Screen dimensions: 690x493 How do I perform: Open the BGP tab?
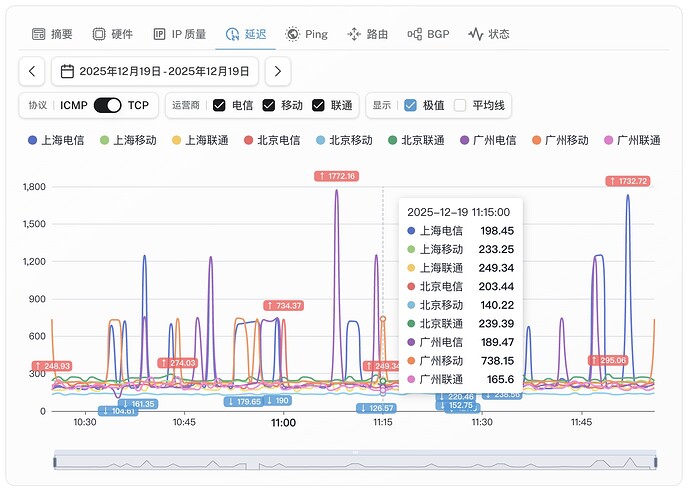point(428,34)
